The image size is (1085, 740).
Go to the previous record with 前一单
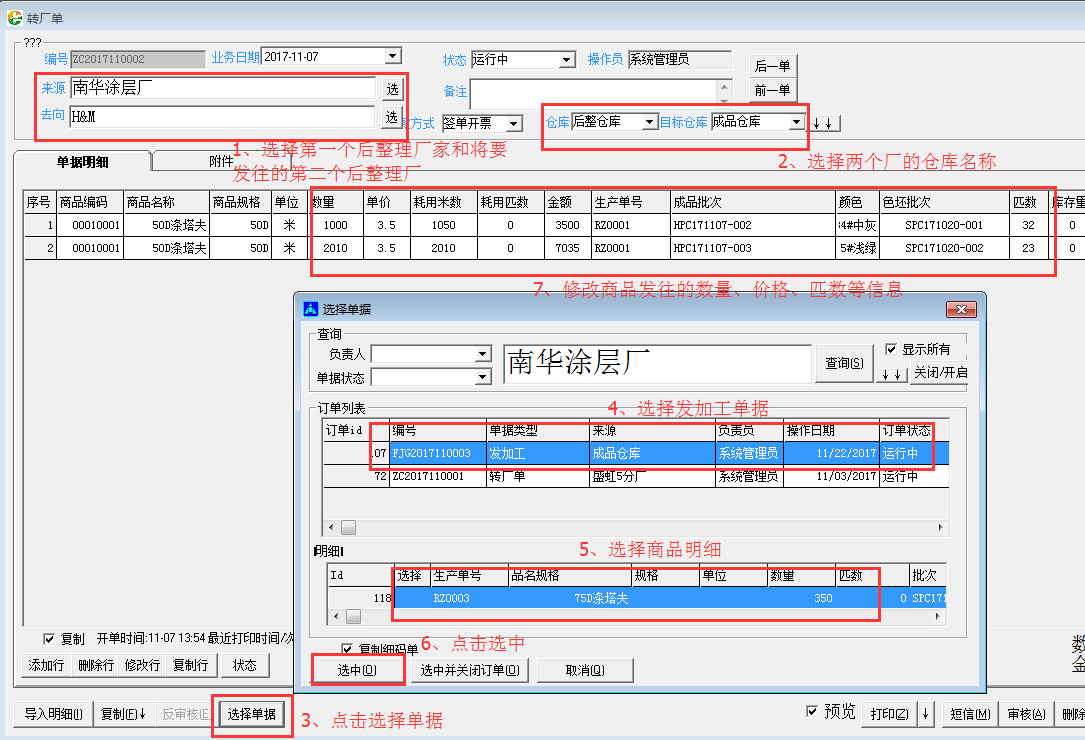pyautogui.click(x=773, y=90)
